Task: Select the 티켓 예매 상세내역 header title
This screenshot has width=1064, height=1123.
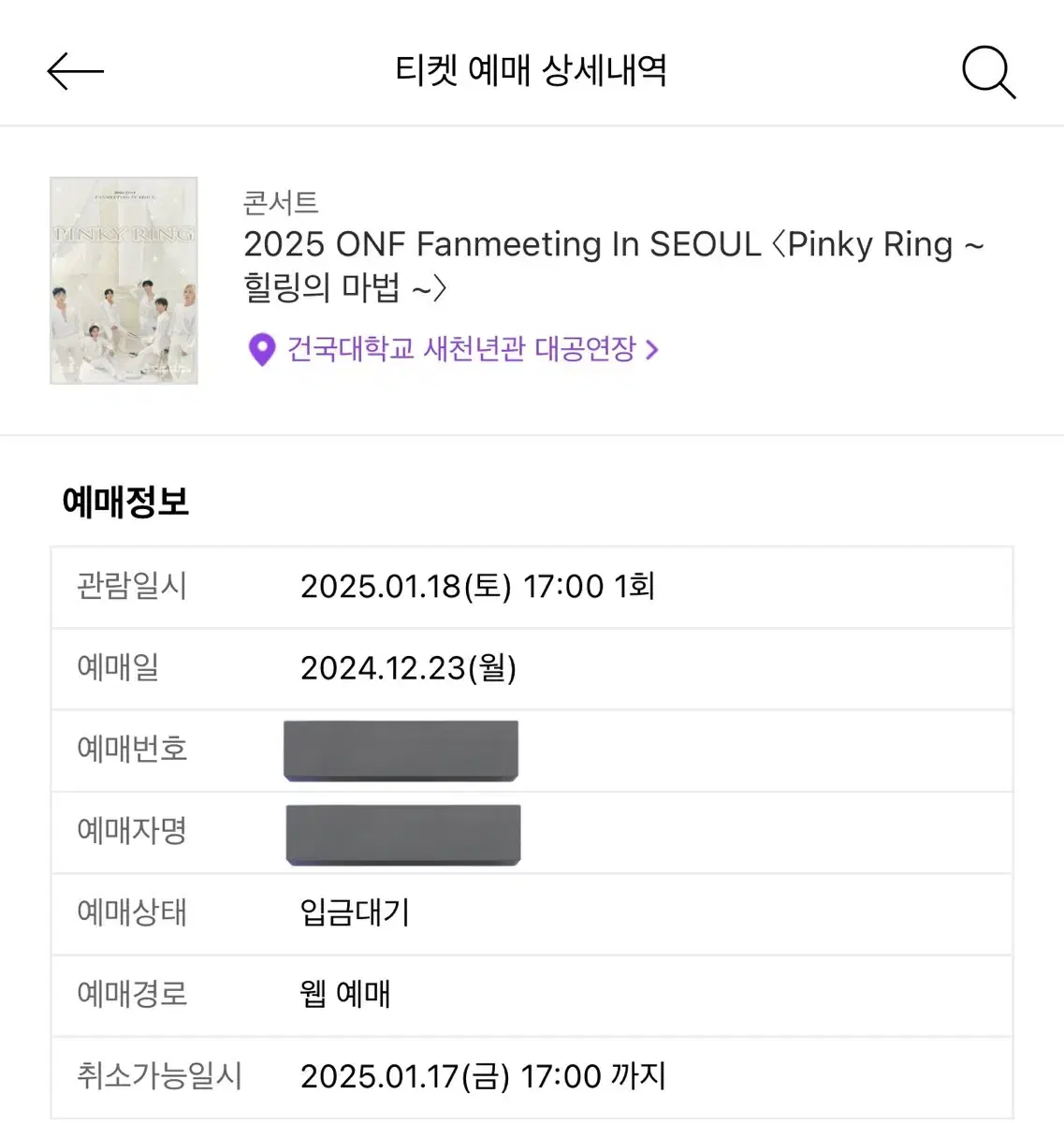Action: 531,70
